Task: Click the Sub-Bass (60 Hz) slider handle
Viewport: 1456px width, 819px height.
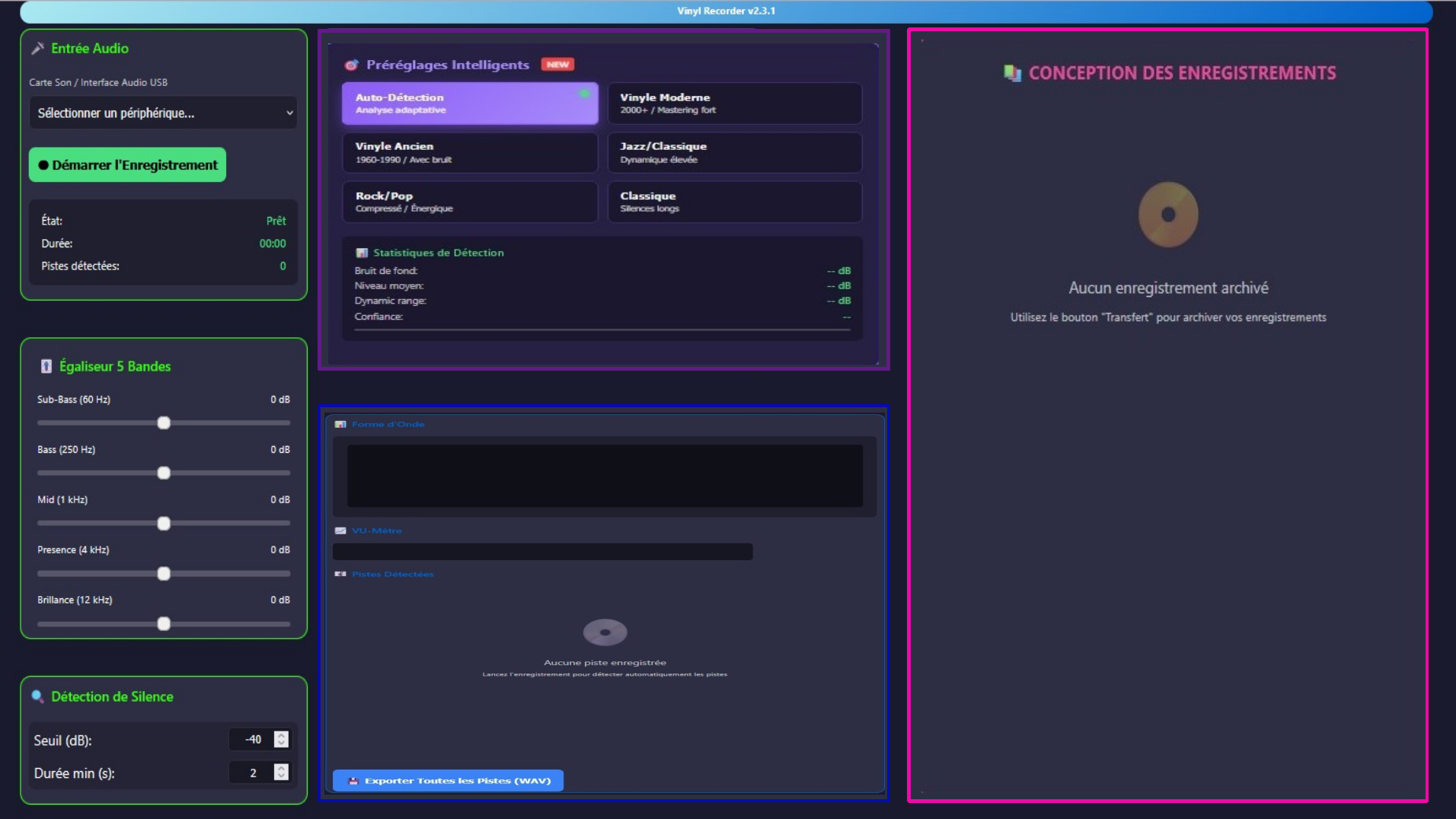Action: coord(164,423)
